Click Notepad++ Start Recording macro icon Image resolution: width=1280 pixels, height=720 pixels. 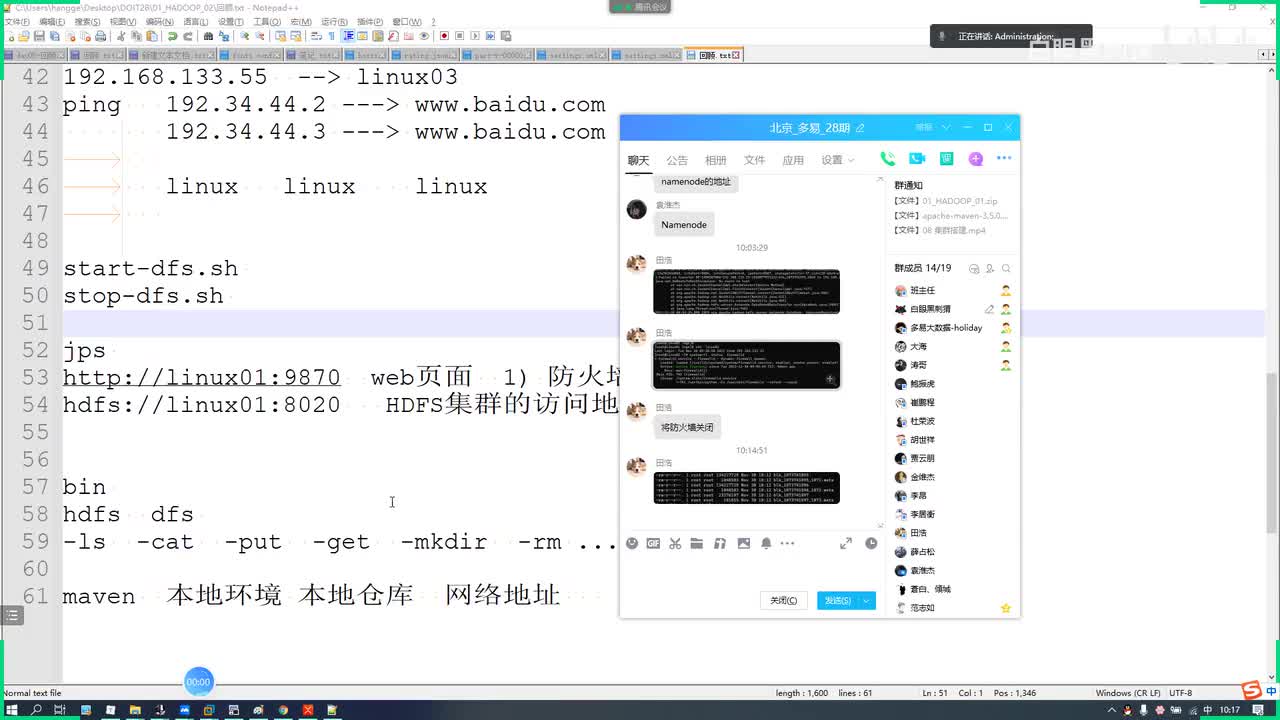(443, 36)
